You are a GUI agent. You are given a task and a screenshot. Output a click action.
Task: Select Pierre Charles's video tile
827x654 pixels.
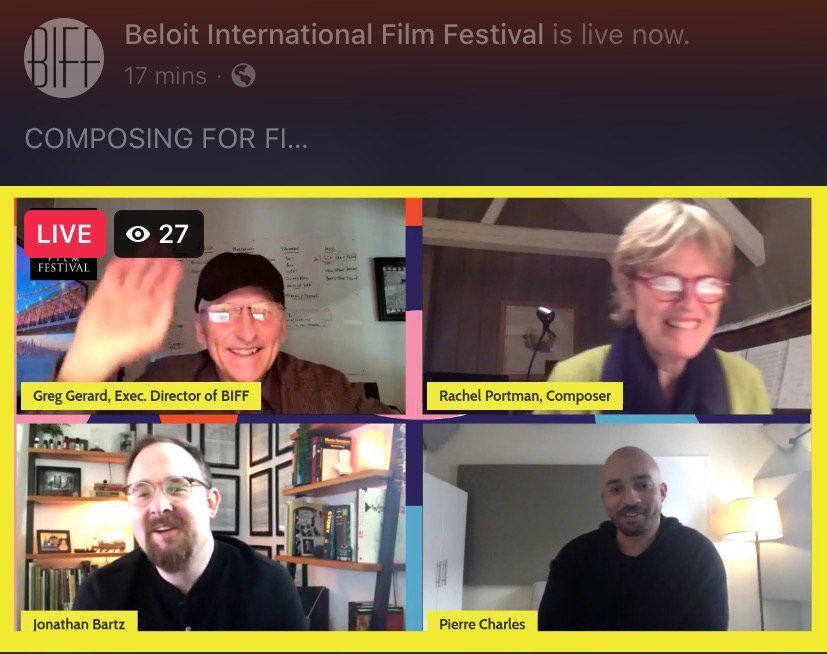tap(617, 527)
